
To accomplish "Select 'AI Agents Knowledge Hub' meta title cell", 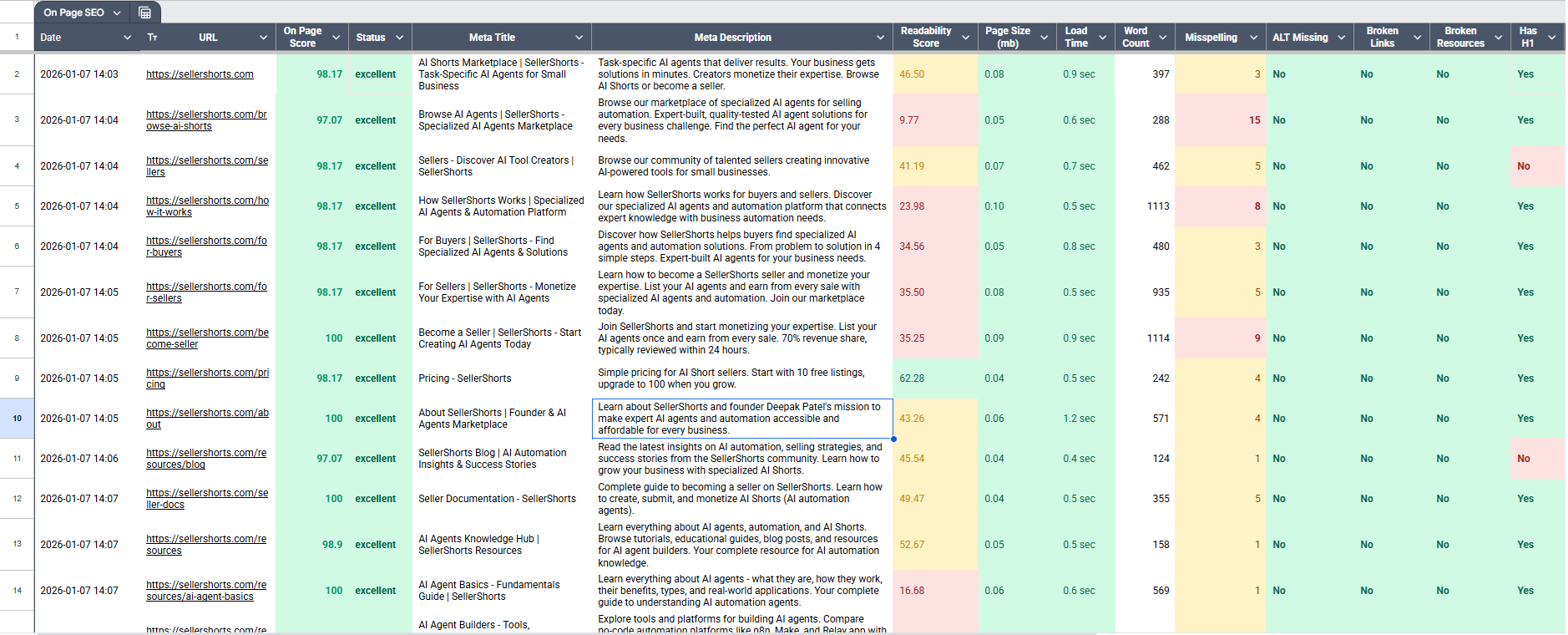I will [x=501, y=545].
